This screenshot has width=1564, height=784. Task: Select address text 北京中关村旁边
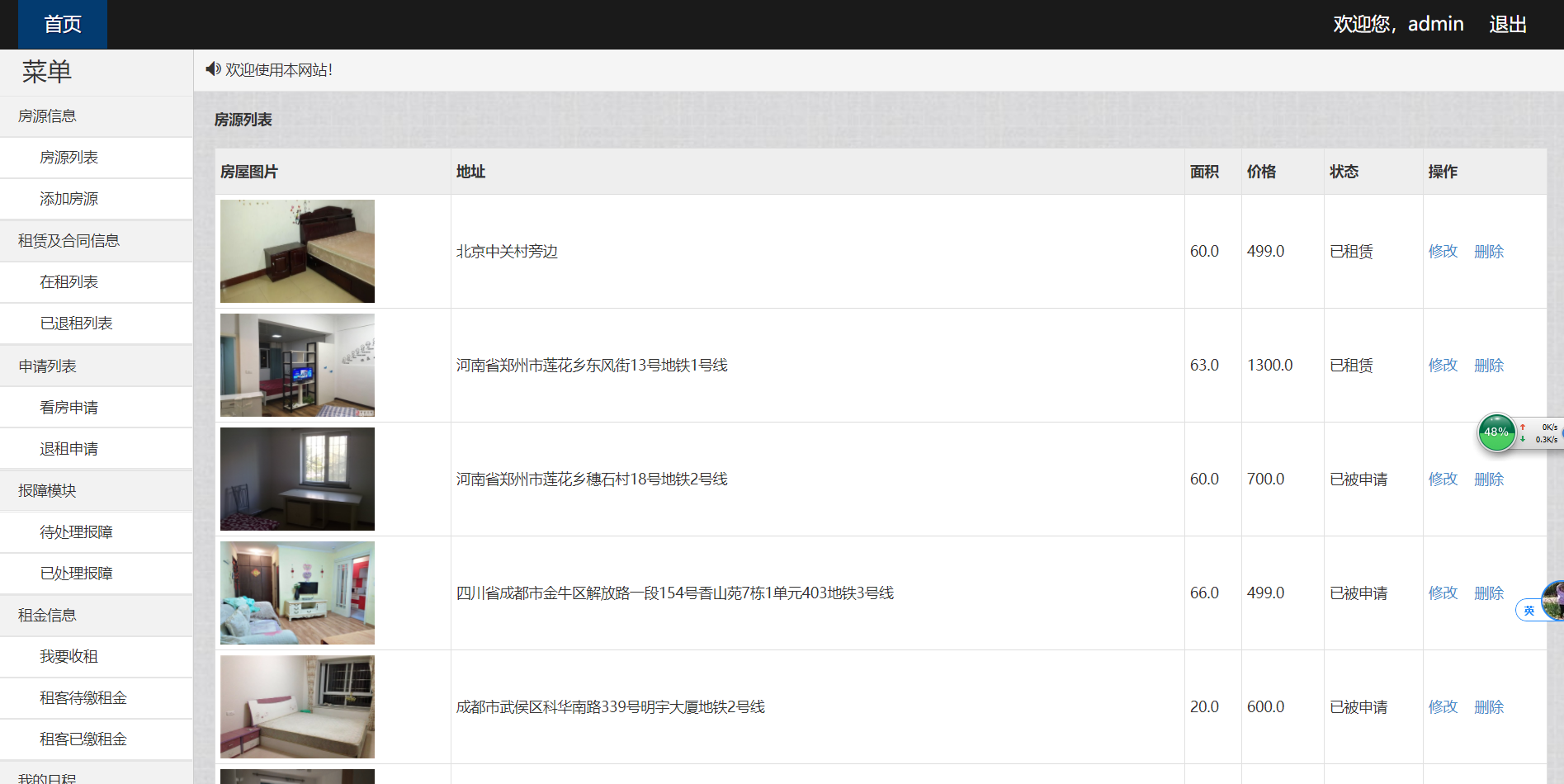(507, 252)
